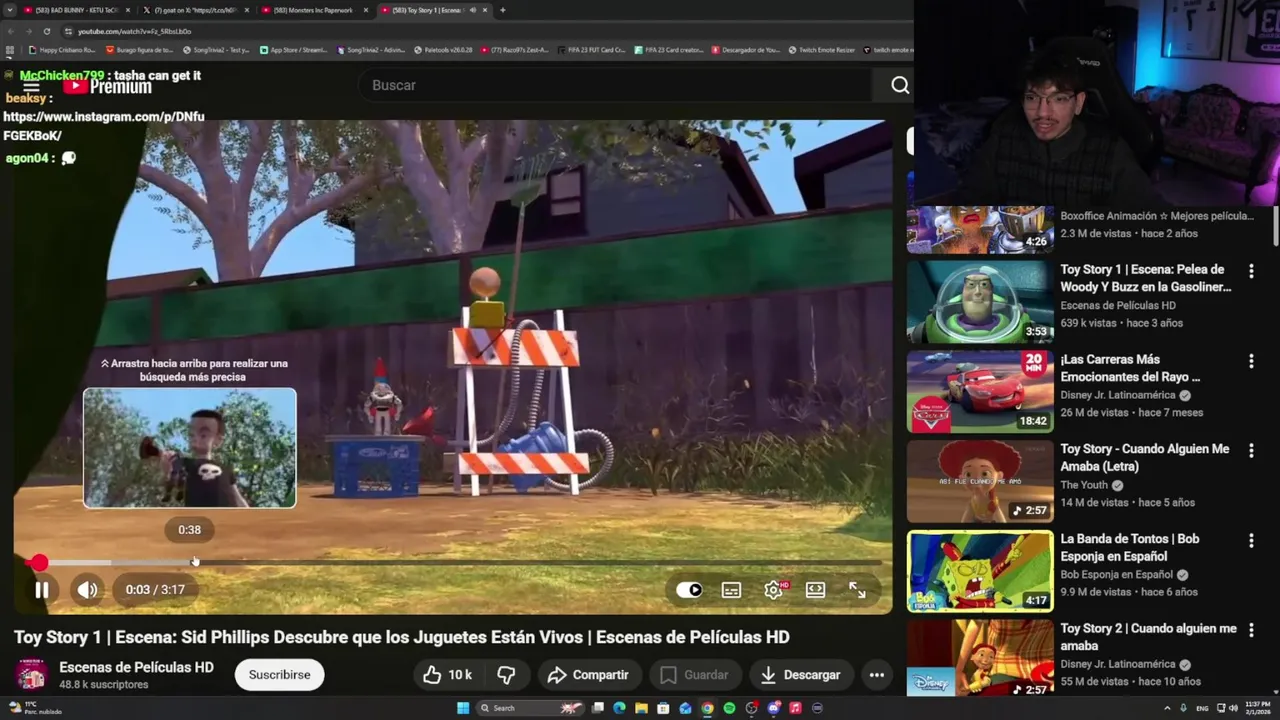Viewport: 1280px width, 720px height.
Task: Open the Twitch Emote Resizer bookmark
Action: 822,49
